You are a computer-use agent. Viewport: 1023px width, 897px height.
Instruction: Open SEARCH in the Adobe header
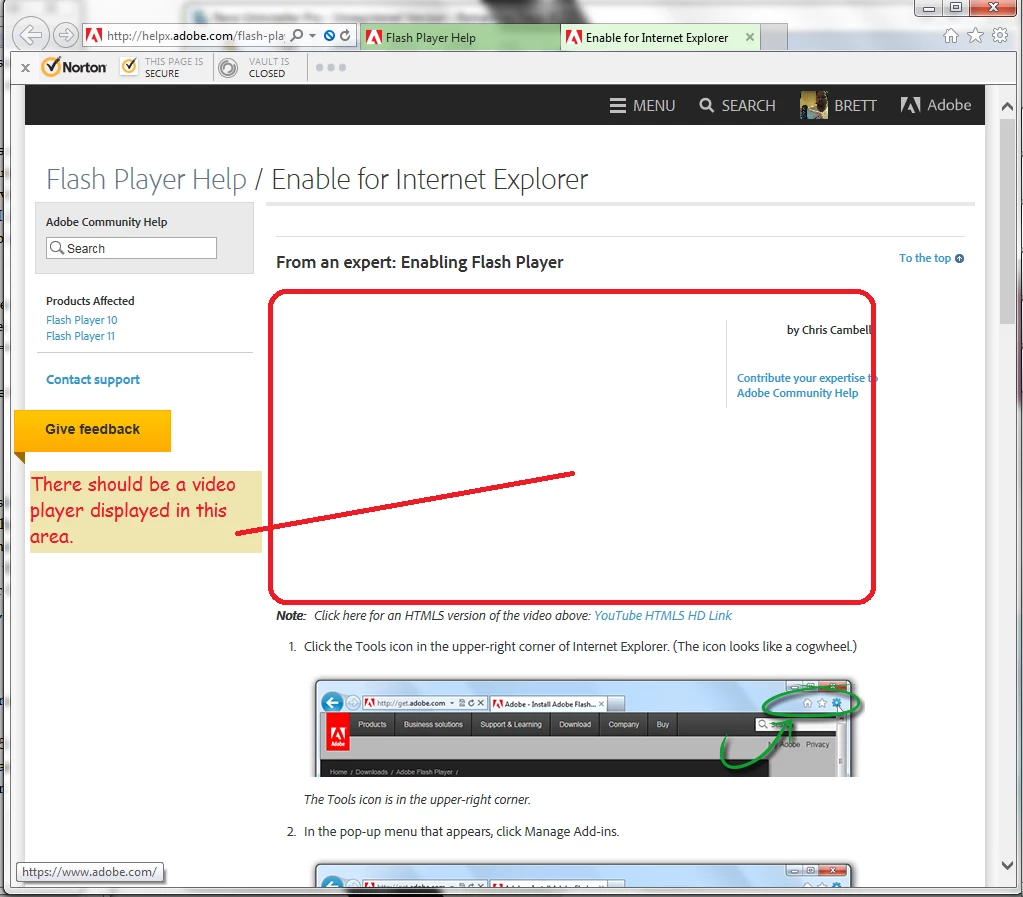737,105
